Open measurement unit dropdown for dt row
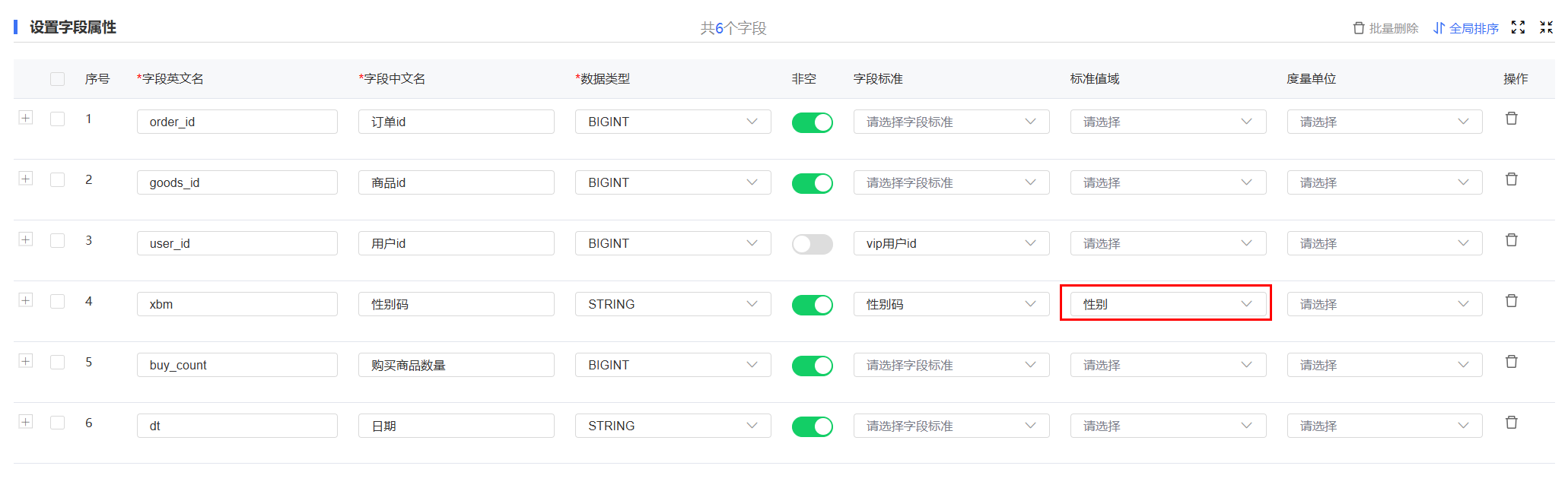The image size is (1568, 488). tap(1385, 426)
